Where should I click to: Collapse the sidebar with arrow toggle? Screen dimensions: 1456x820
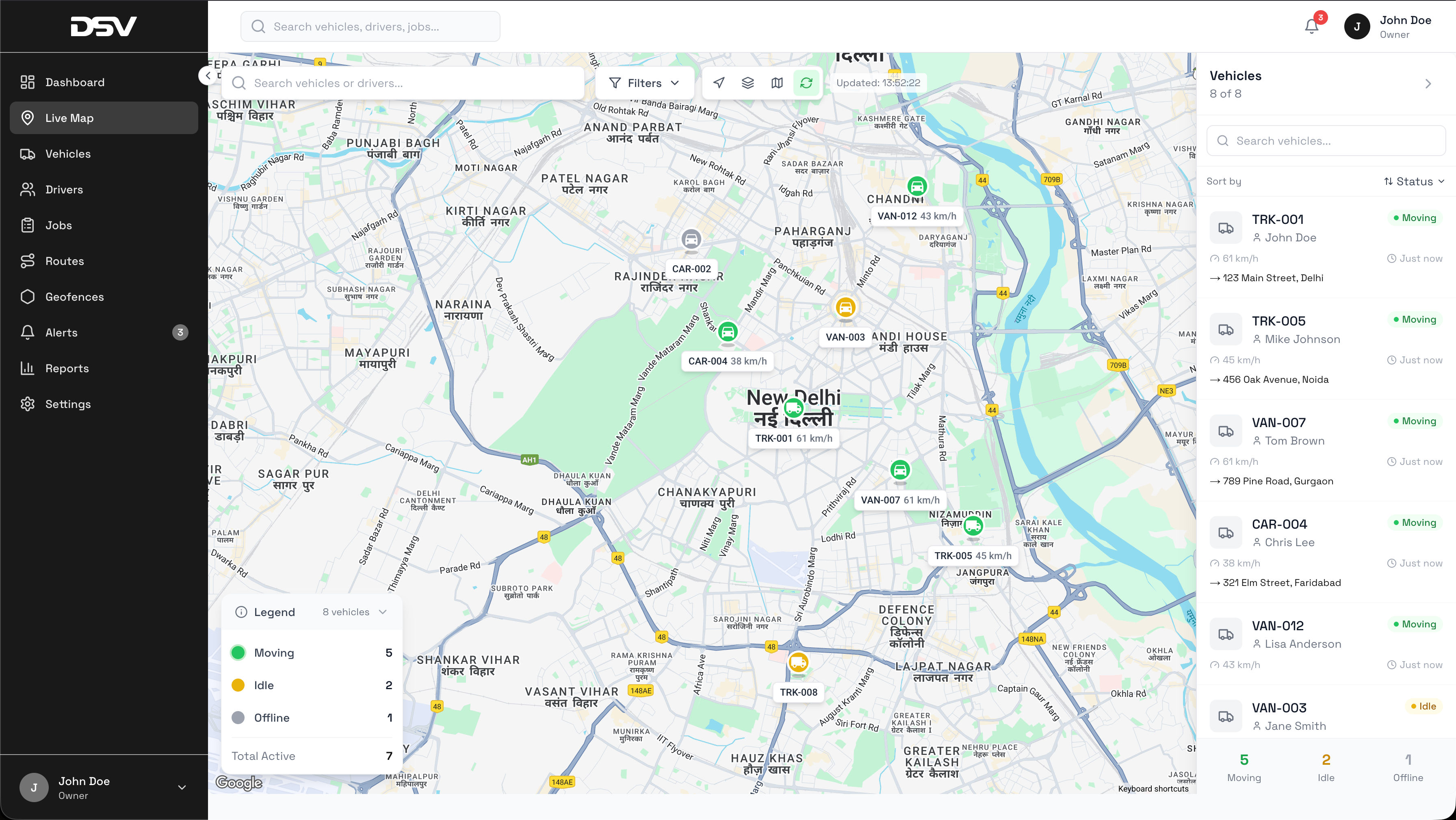click(208, 75)
